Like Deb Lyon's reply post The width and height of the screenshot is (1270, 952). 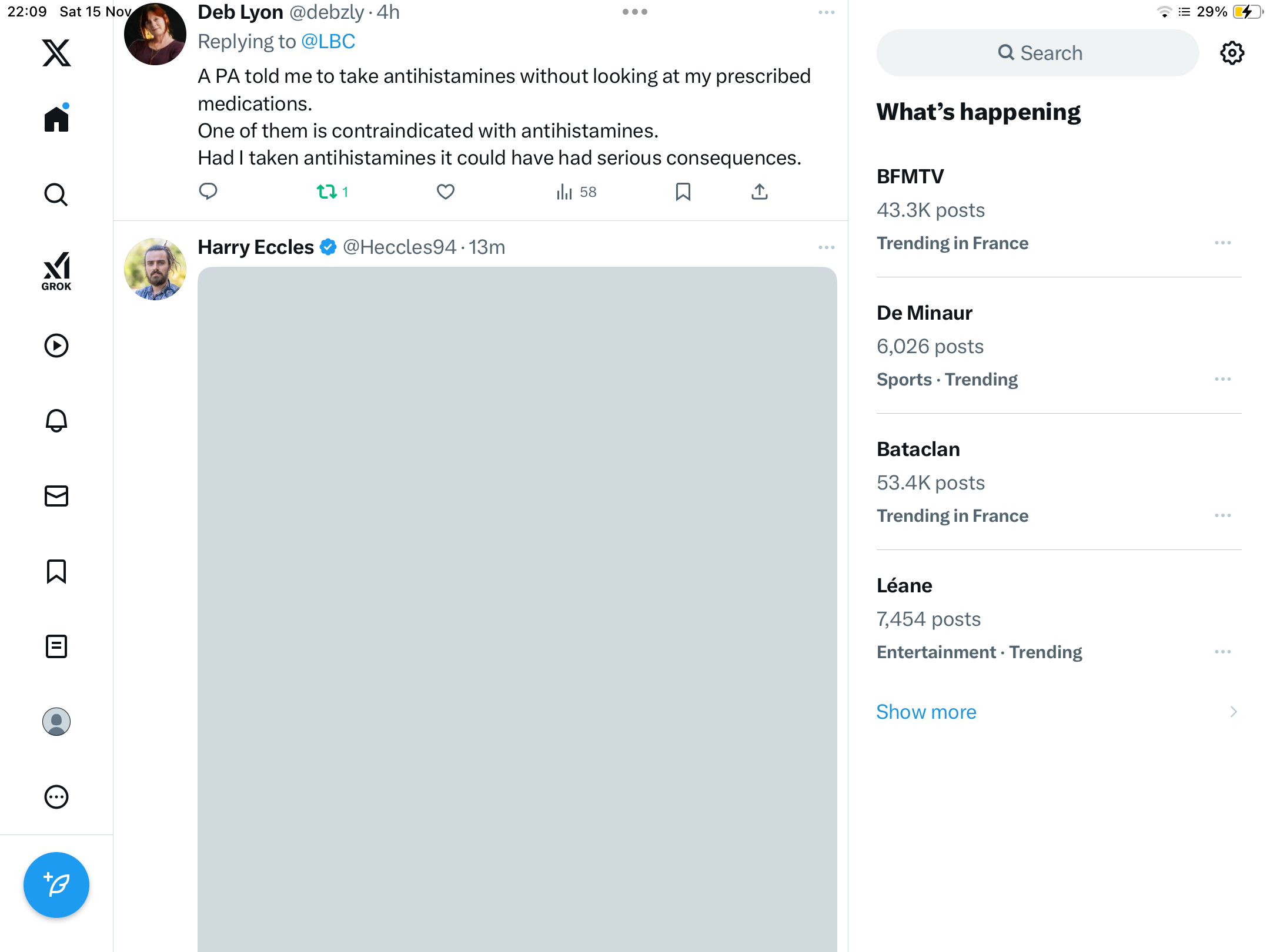tap(445, 192)
